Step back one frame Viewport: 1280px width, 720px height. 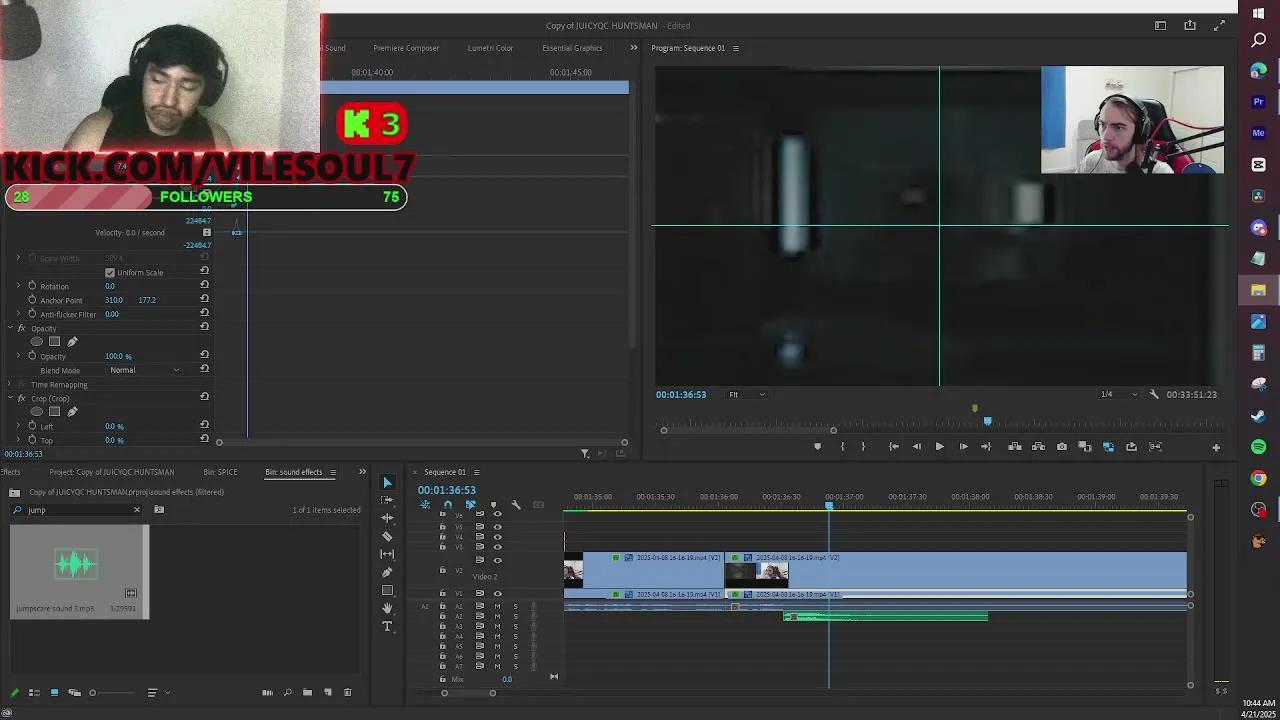click(x=916, y=447)
